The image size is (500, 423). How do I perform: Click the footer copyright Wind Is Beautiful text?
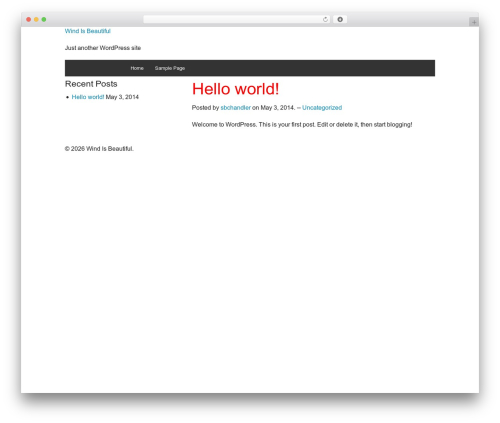tap(99, 149)
